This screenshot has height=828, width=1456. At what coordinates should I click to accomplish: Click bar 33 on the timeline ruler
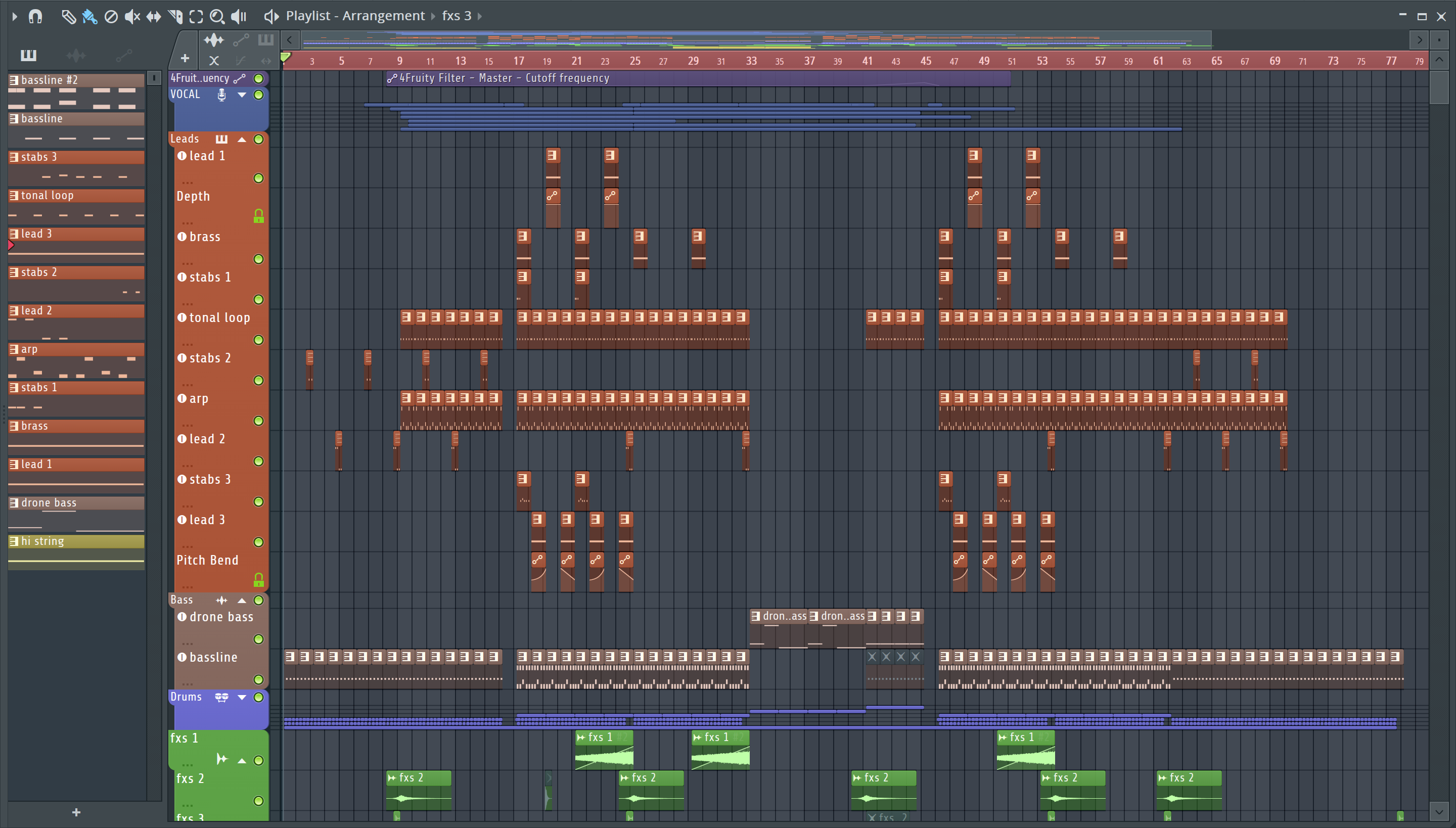point(751,61)
